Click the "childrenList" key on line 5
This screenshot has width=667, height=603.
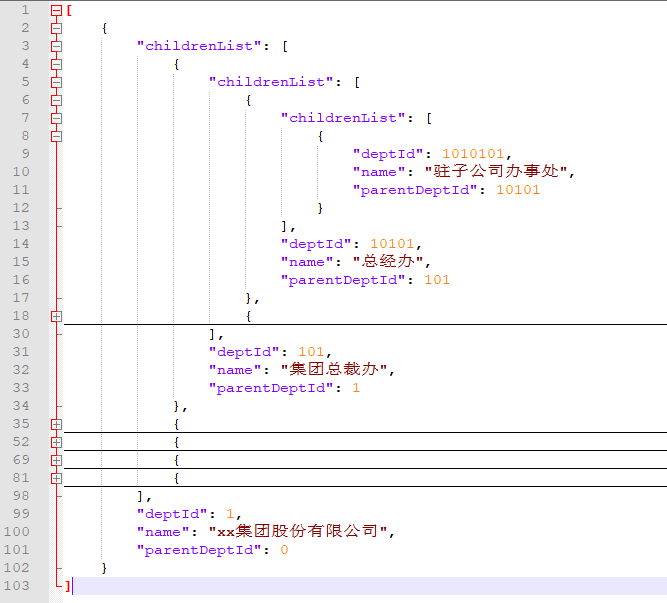tap(271, 82)
